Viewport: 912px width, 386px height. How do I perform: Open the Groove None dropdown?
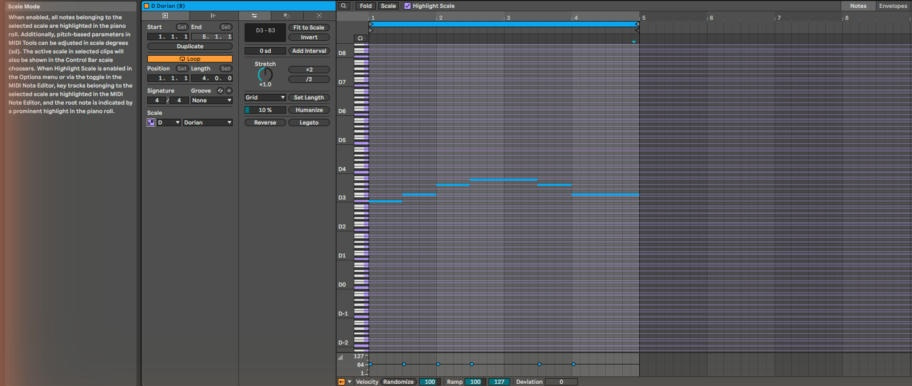click(212, 101)
